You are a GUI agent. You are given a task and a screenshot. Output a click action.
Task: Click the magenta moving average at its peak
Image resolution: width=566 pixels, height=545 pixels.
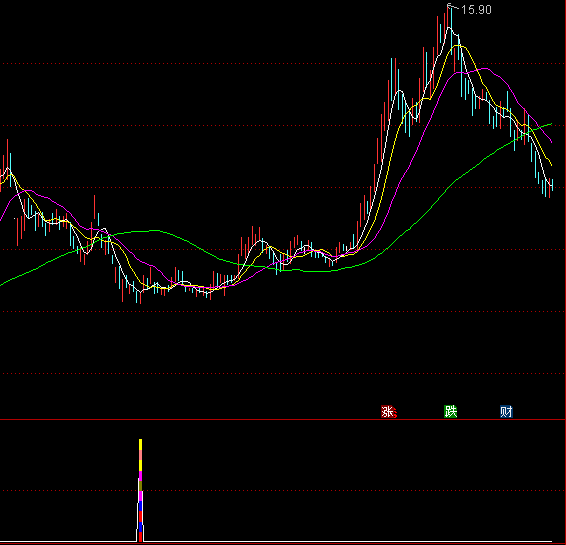[484, 68]
